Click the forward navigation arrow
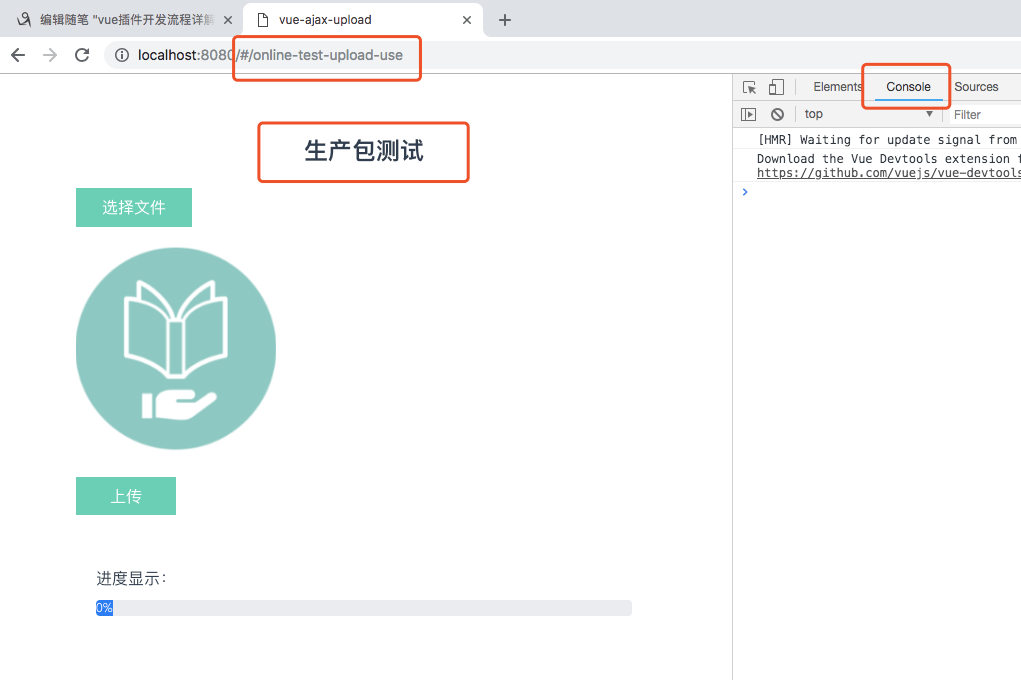This screenshot has width=1021, height=680. coord(49,55)
